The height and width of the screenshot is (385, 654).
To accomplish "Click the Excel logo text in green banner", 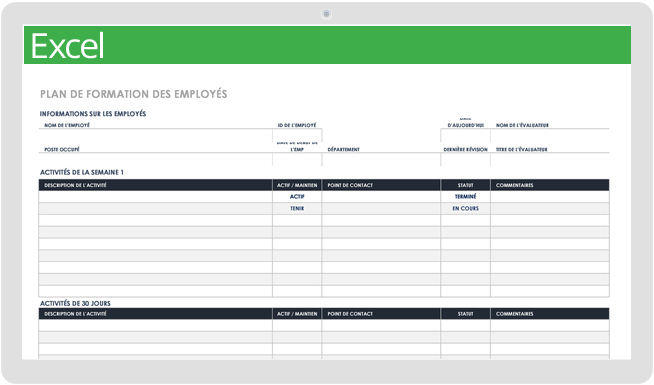I will pyautogui.click(x=67, y=45).
